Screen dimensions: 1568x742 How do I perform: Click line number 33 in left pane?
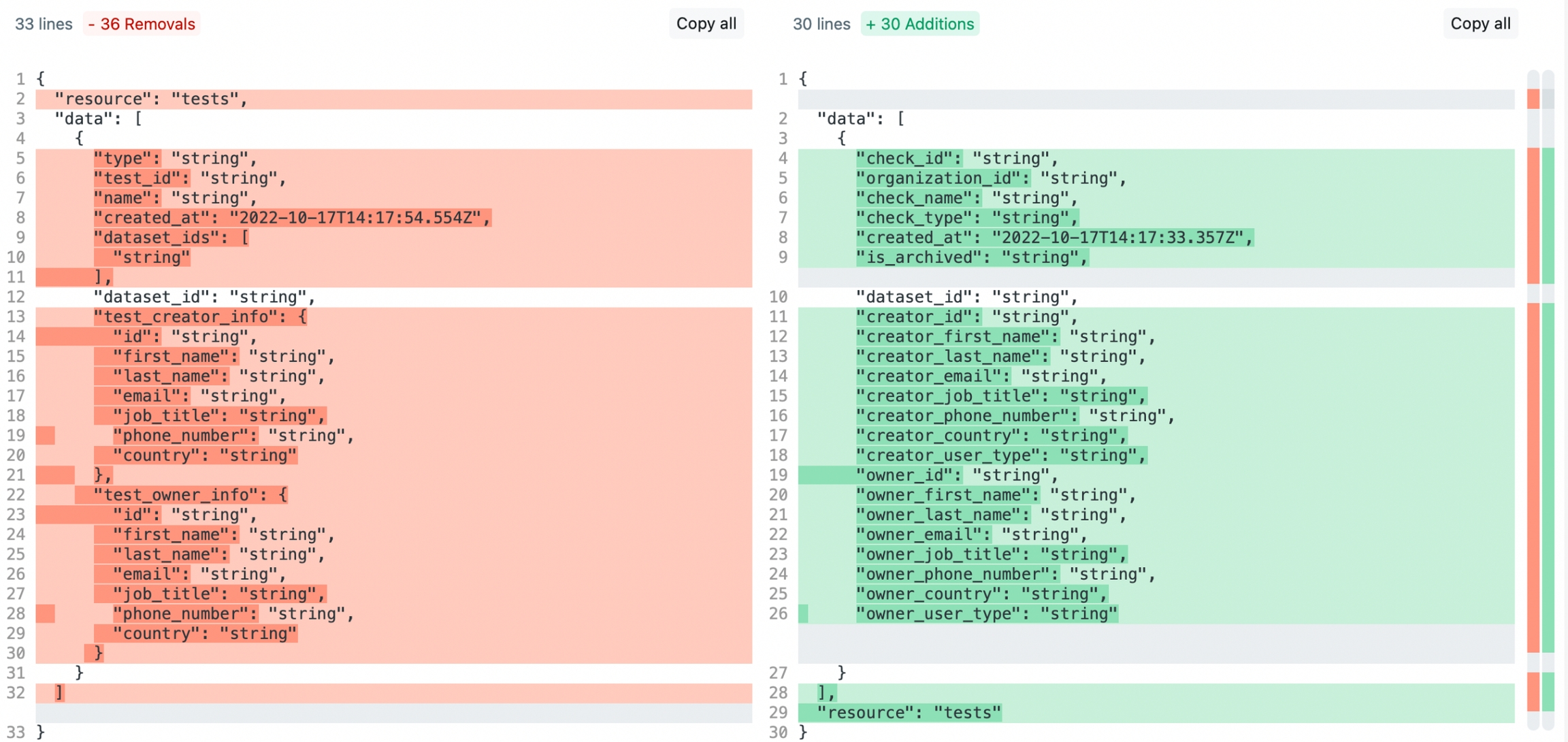pos(16,732)
